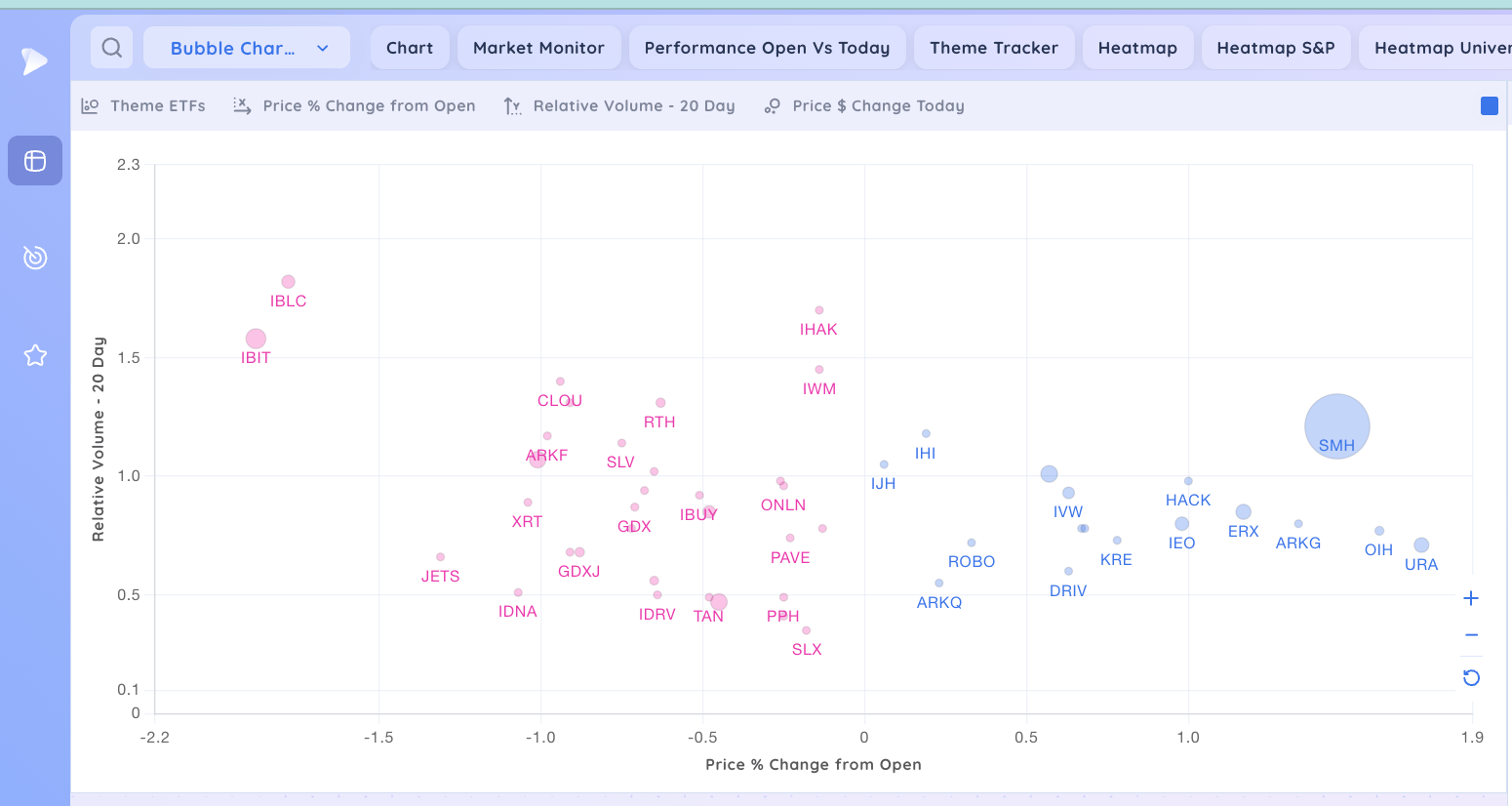Open the Heatmap S&P tab
Viewport: 1512px width, 806px height.
point(1275,48)
